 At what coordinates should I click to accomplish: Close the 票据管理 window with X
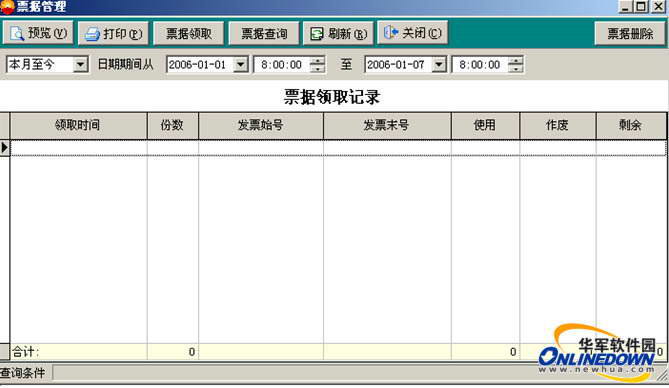pos(658,6)
